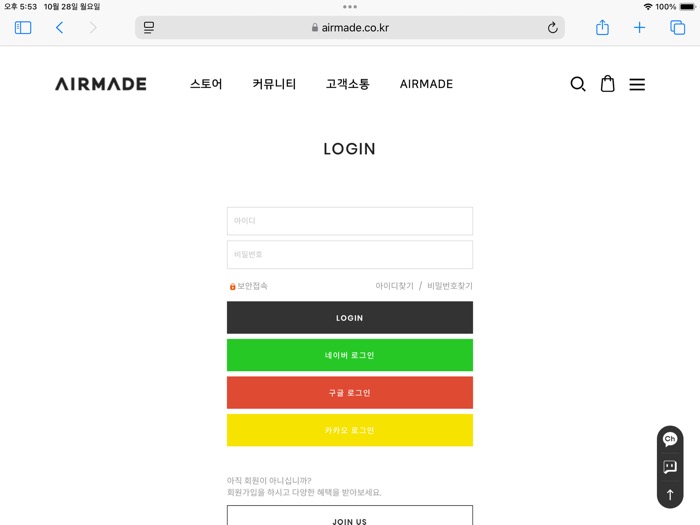The height and width of the screenshot is (525, 700).
Task: Open the Safari sidebar panel icon
Action: click(23, 28)
